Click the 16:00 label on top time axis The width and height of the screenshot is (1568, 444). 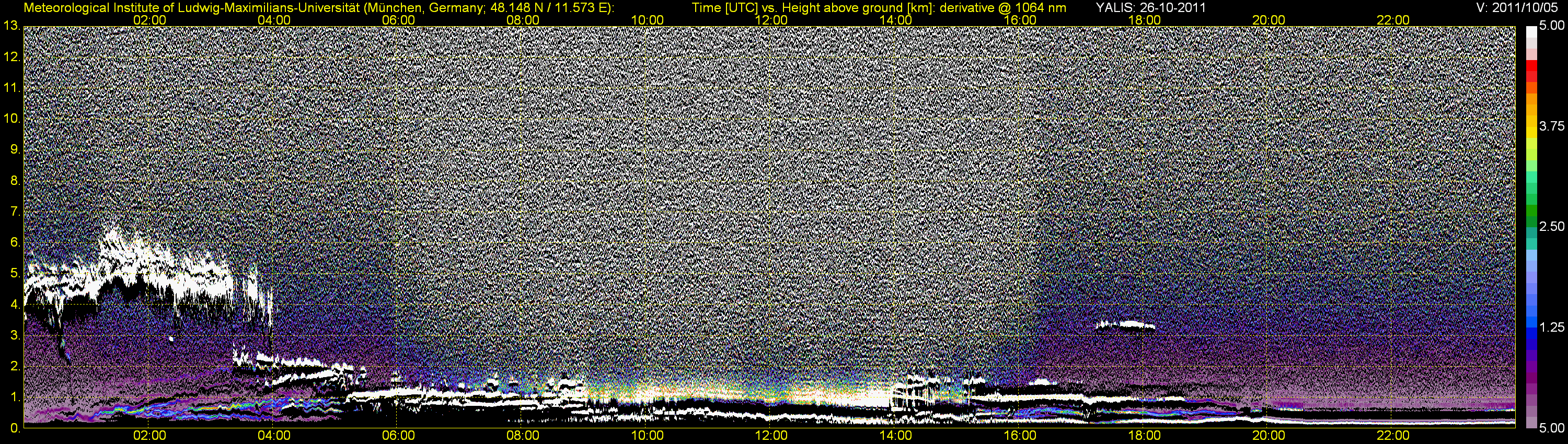pos(1020,20)
